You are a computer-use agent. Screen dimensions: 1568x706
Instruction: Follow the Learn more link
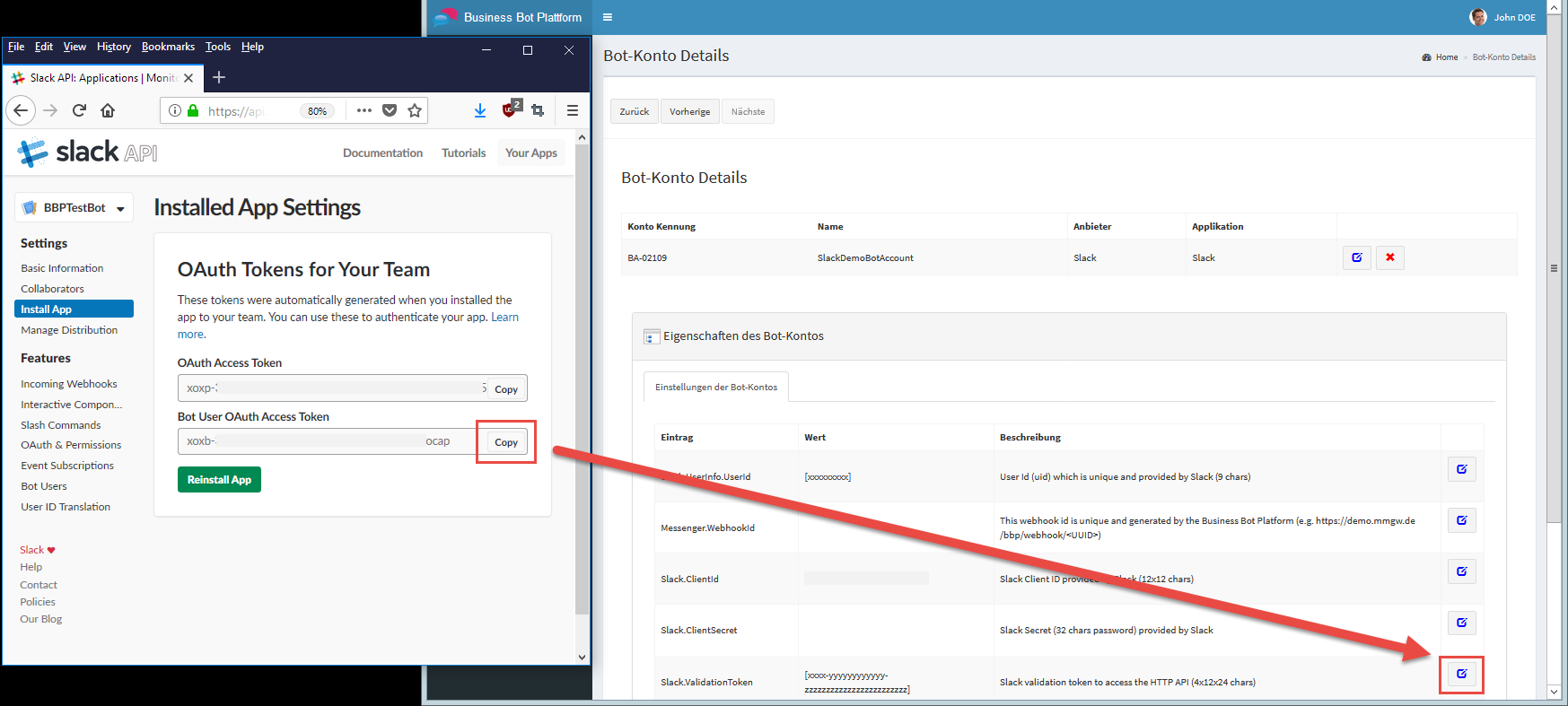click(x=505, y=318)
